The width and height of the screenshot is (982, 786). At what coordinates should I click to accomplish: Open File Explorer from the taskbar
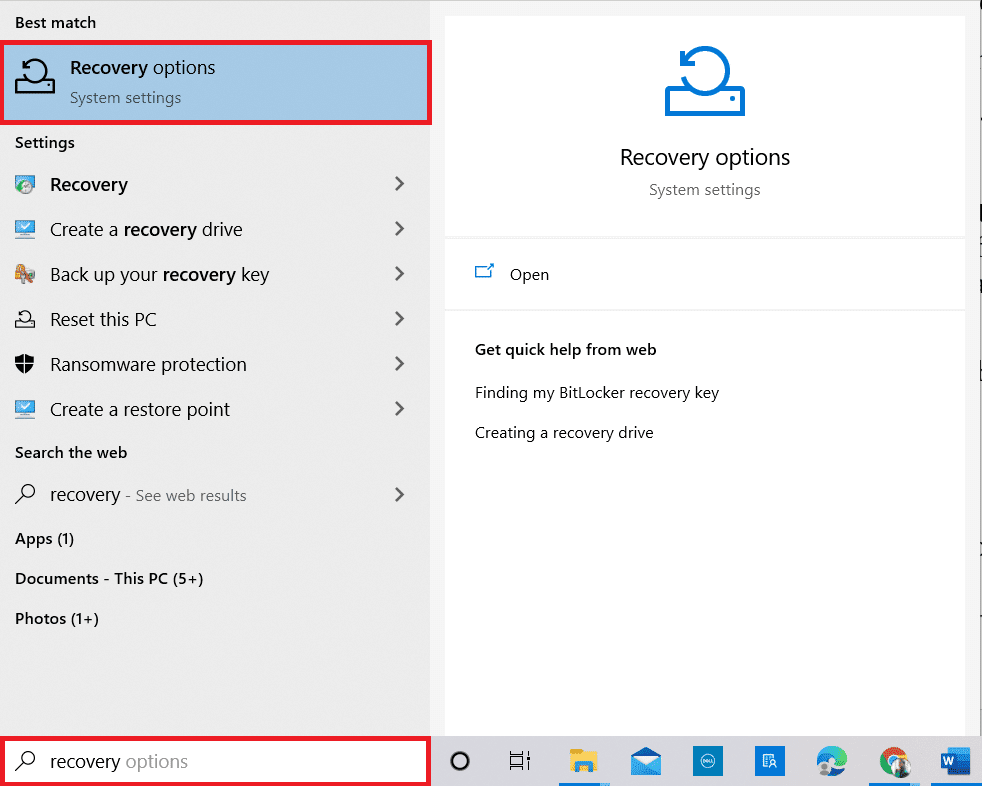583,761
